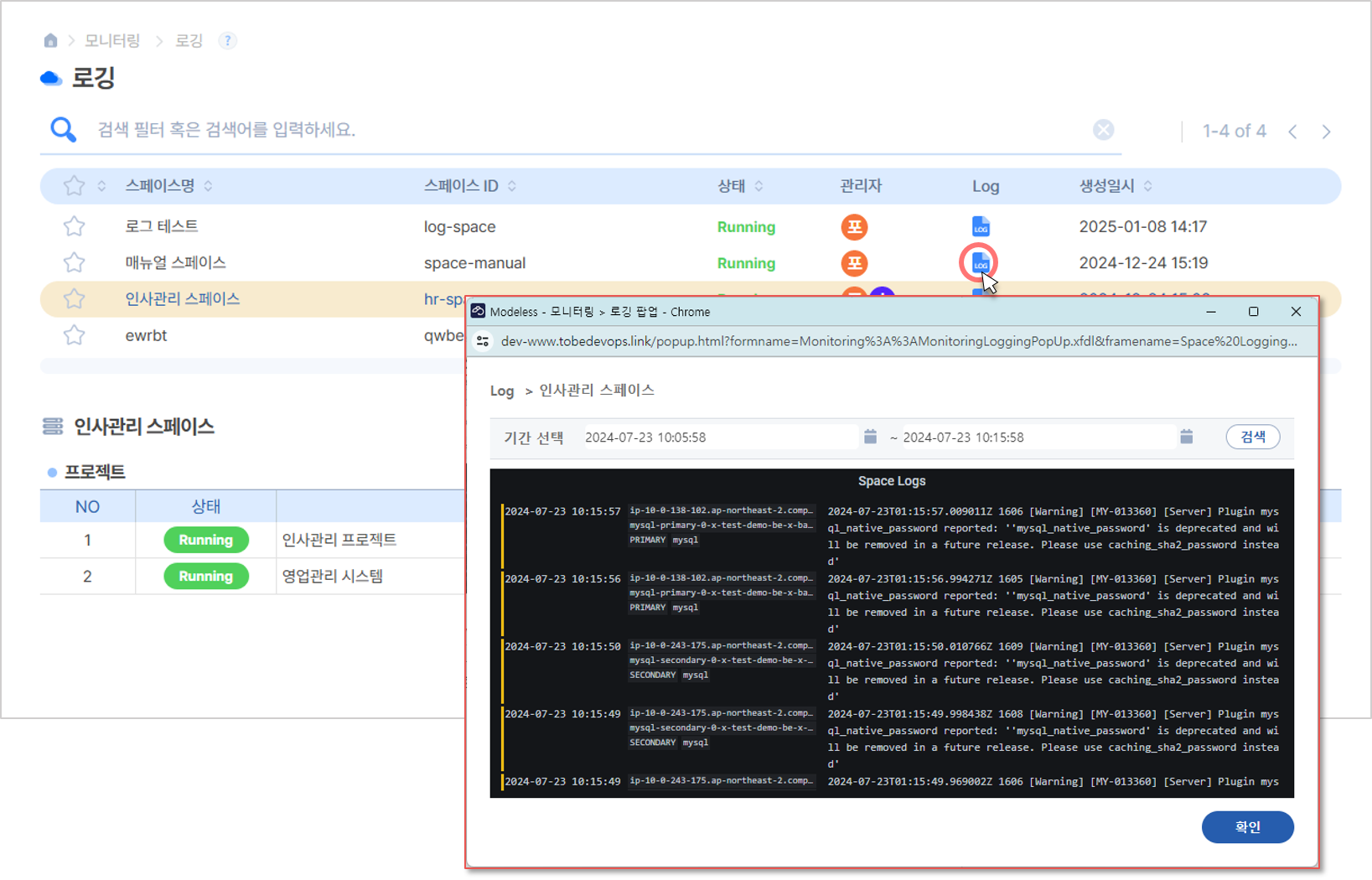Confirm popup with 확인 button
Screen dimensions: 1372x880
1247,827
